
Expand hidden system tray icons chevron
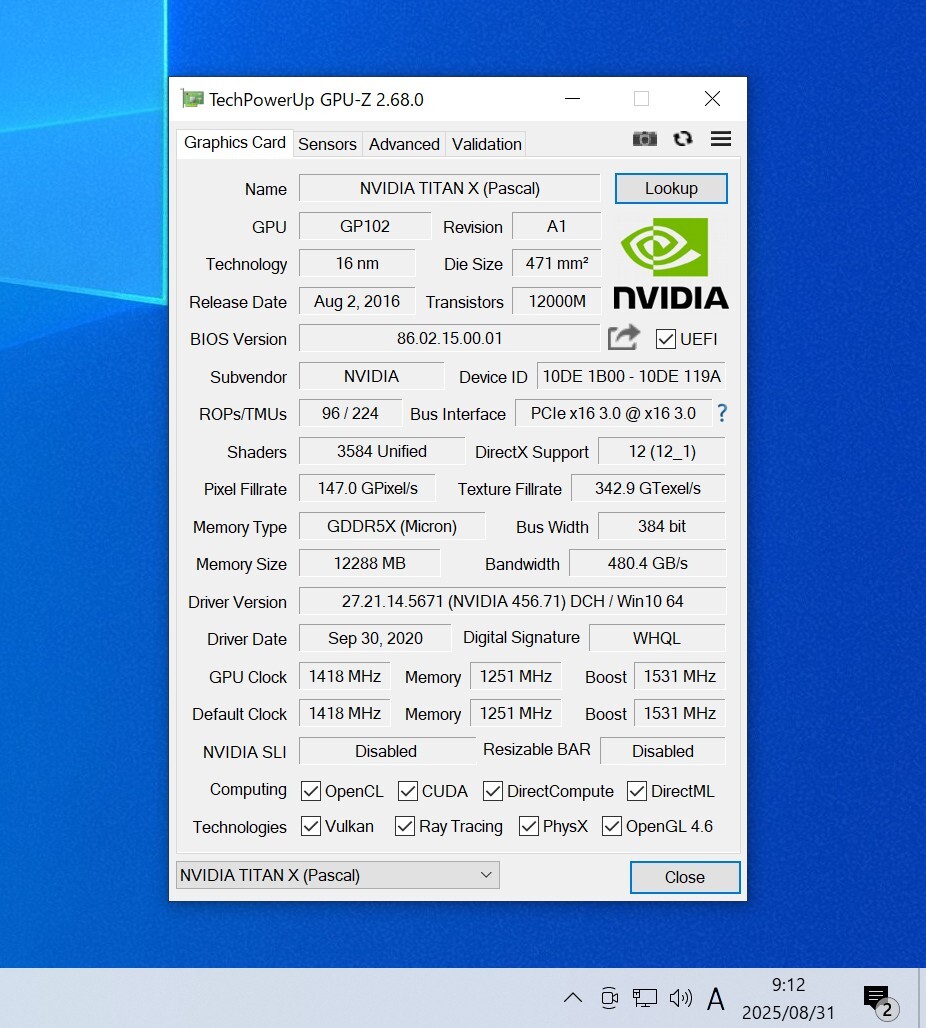point(573,997)
